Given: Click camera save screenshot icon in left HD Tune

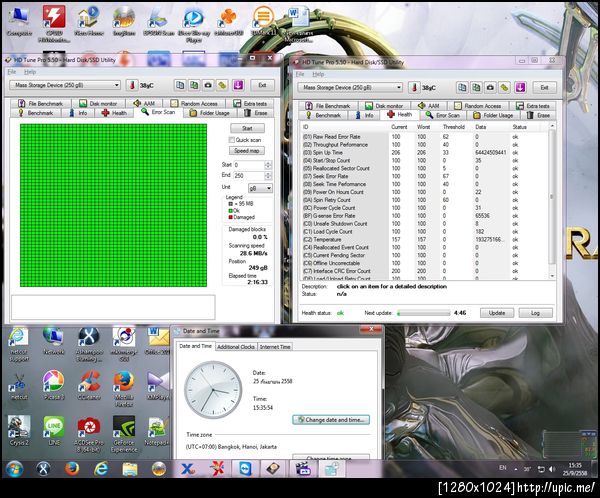Looking at the screenshot, I should [x=208, y=85].
